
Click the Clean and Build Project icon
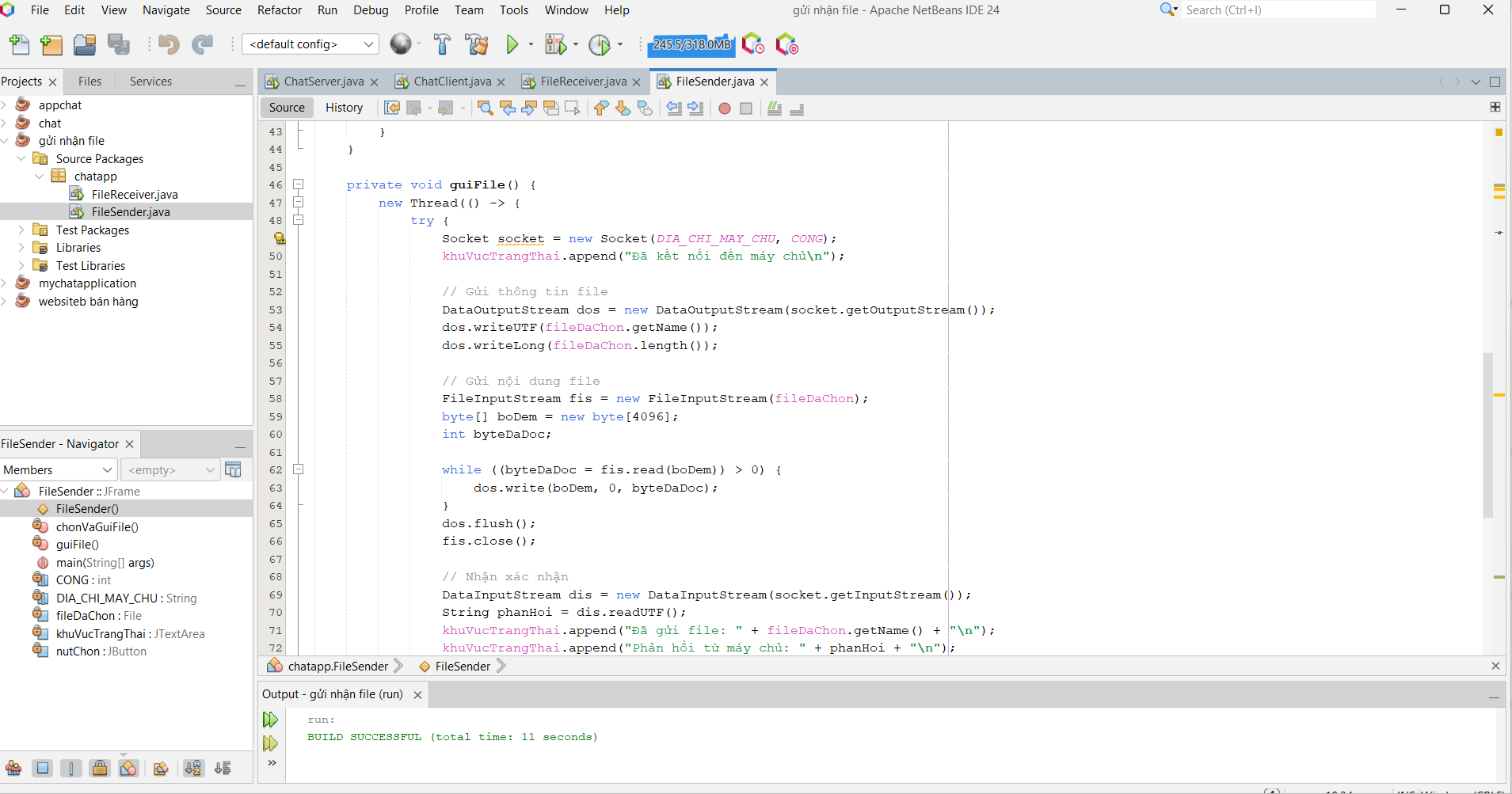coord(477,45)
